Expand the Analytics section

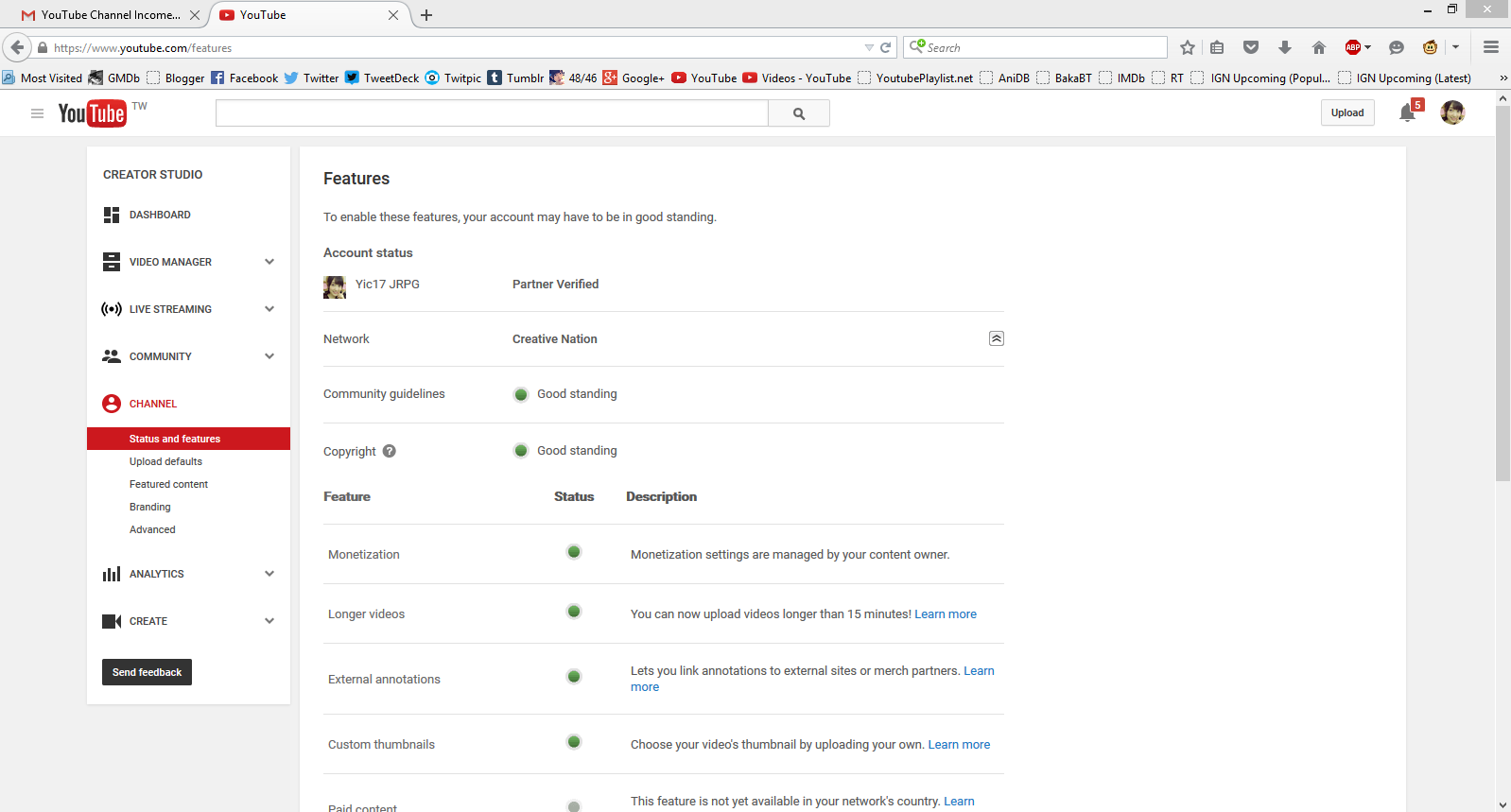point(269,574)
